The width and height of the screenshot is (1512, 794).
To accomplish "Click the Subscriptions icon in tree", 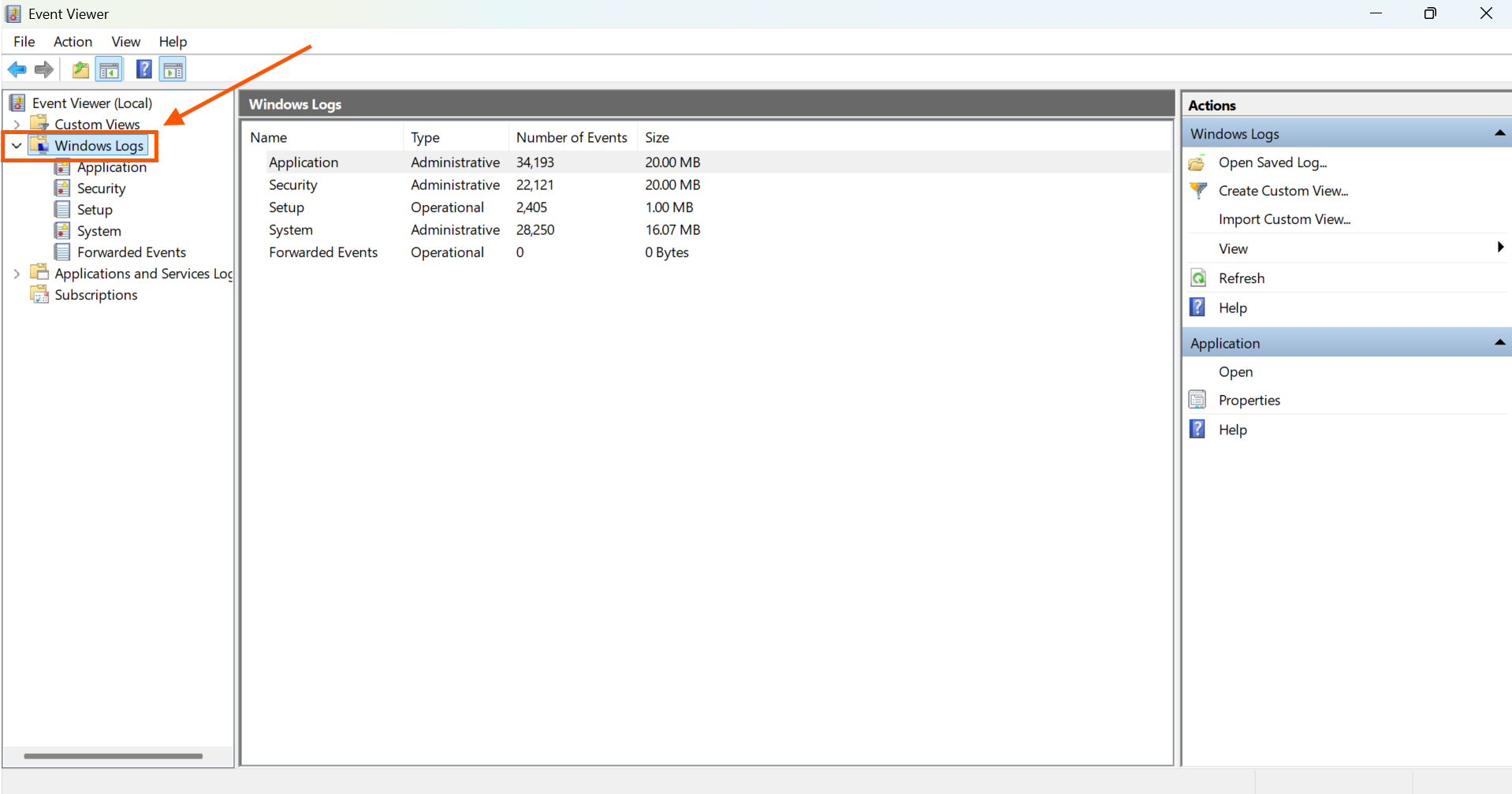I will [x=39, y=294].
